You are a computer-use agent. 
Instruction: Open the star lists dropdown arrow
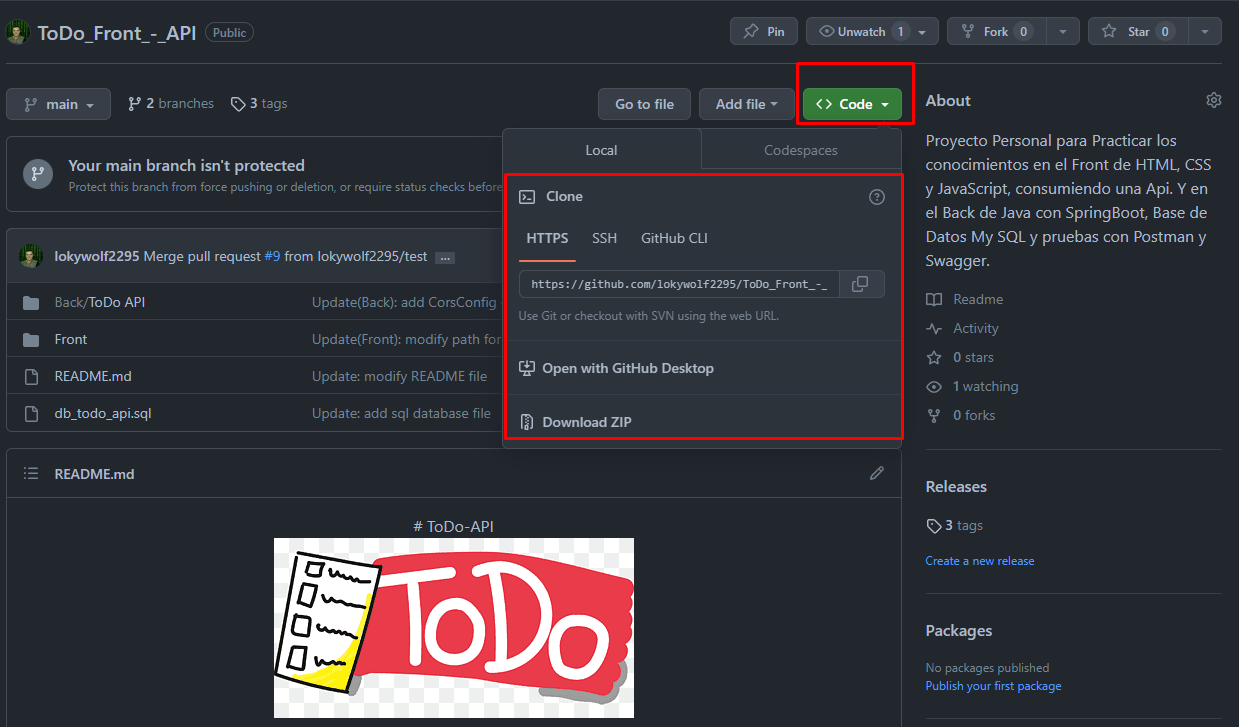[1205, 31]
